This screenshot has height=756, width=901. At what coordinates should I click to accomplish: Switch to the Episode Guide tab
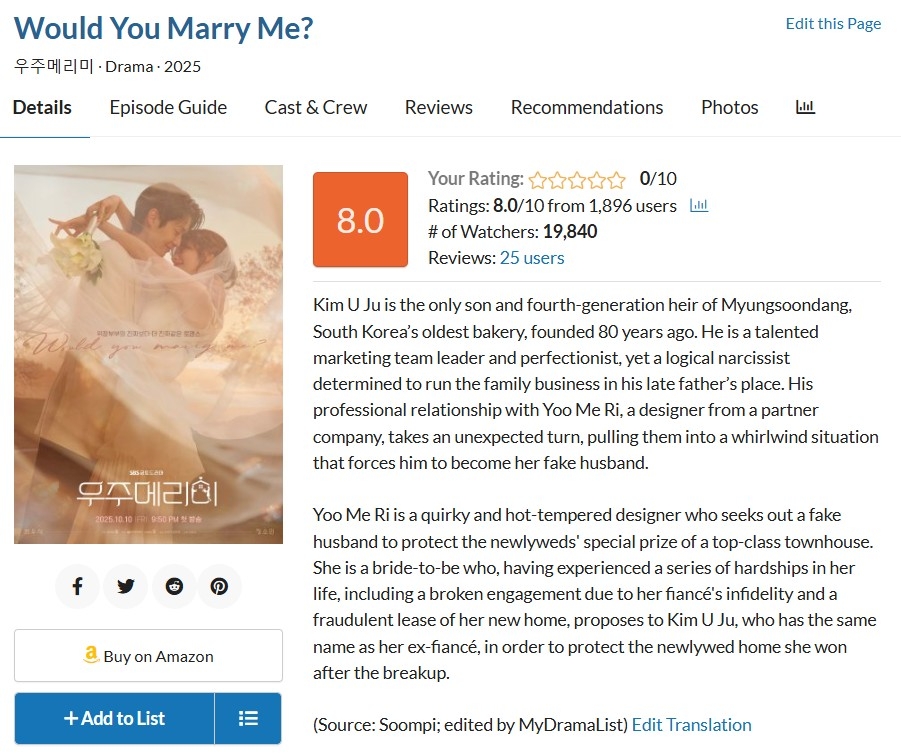pos(168,107)
